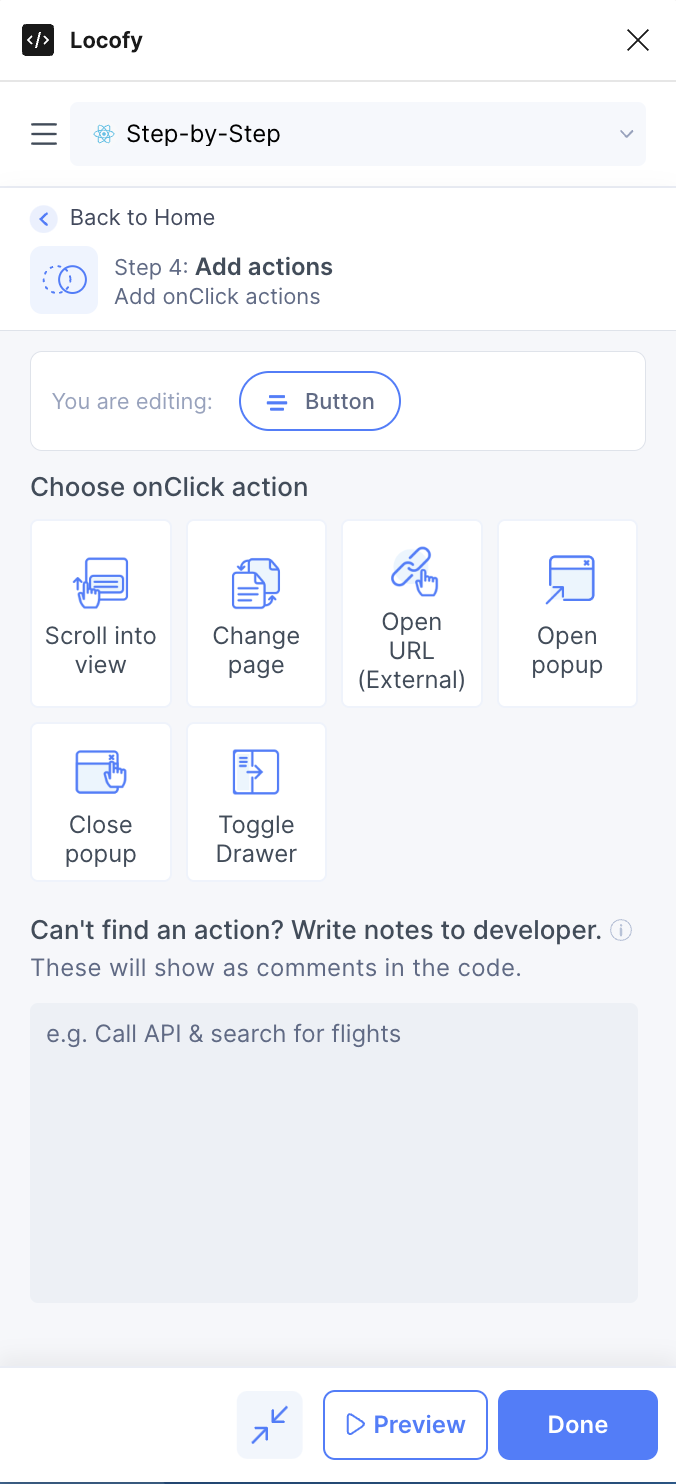Select the Button element chip being edited
676x1484 pixels.
[320, 401]
